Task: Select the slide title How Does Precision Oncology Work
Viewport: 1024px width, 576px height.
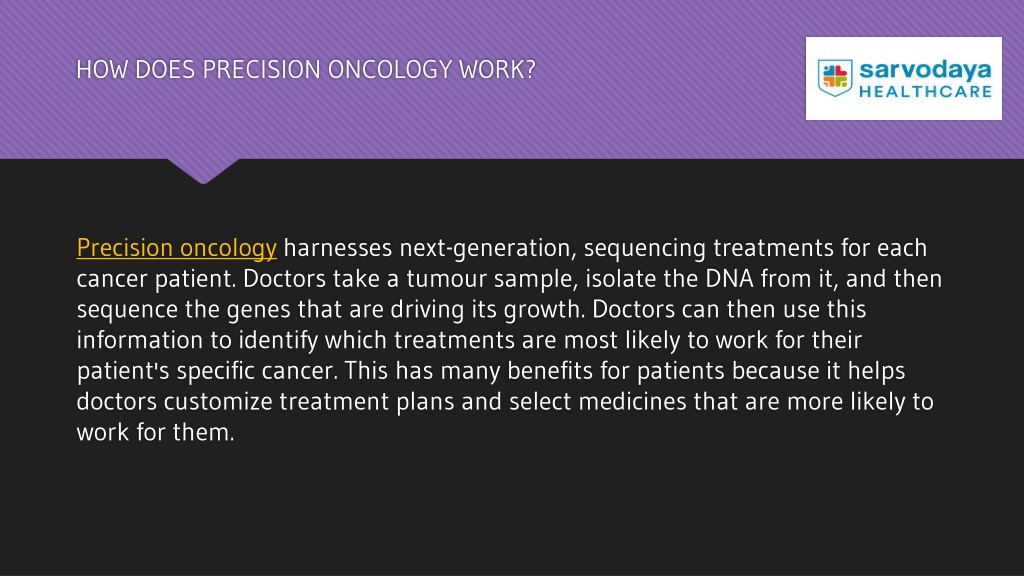Action: tap(306, 69)
